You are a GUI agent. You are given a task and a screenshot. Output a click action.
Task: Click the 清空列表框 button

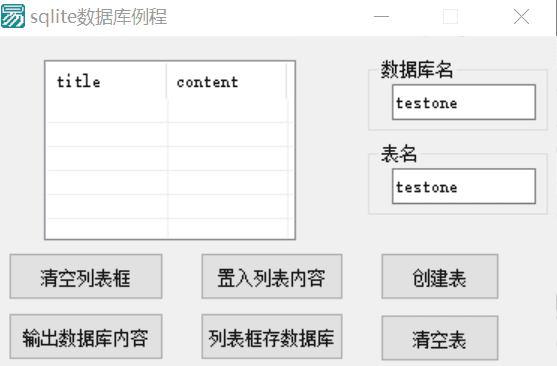(x=86, y=276)
